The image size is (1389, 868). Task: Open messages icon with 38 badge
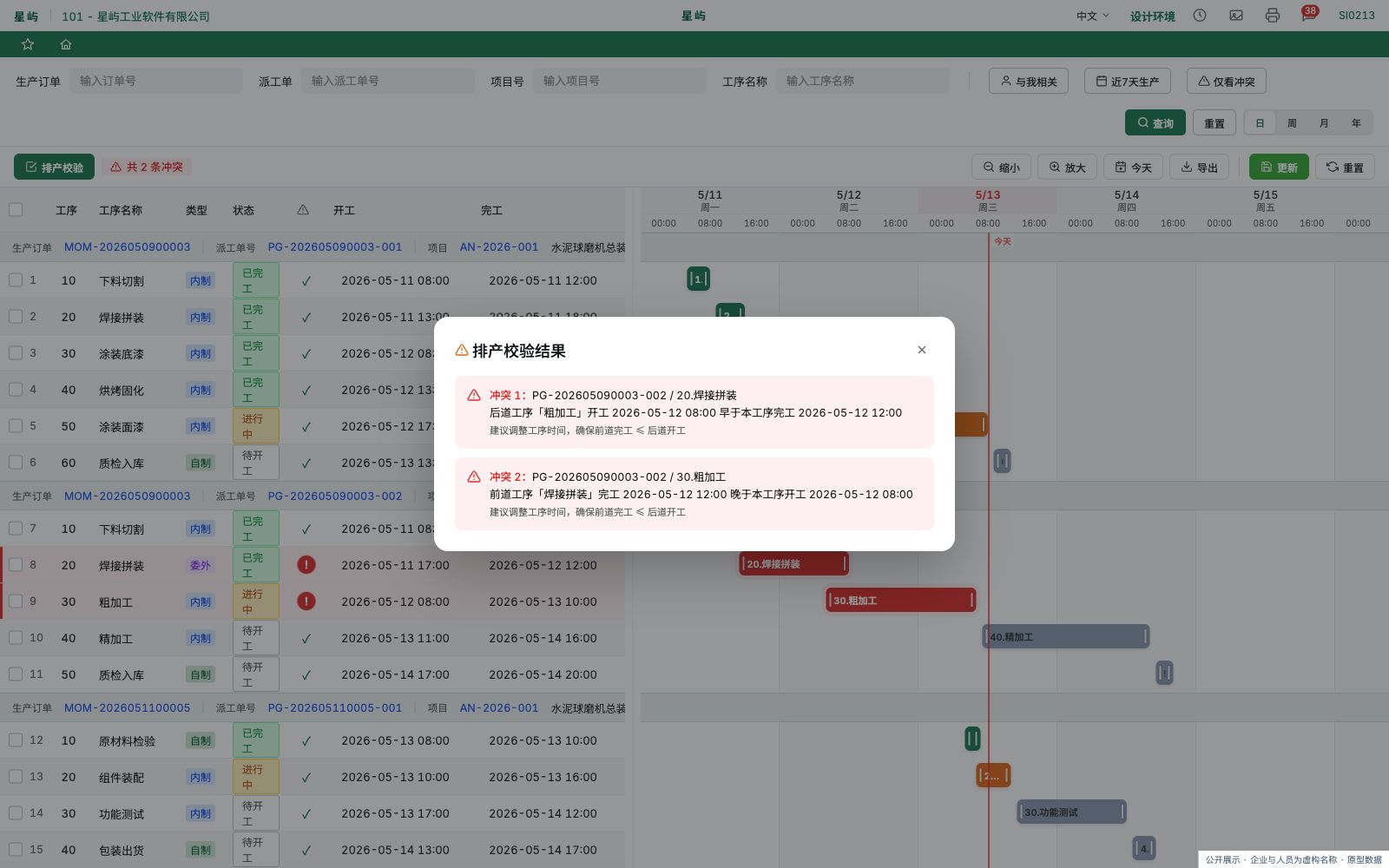click(x=1308, y=15)
